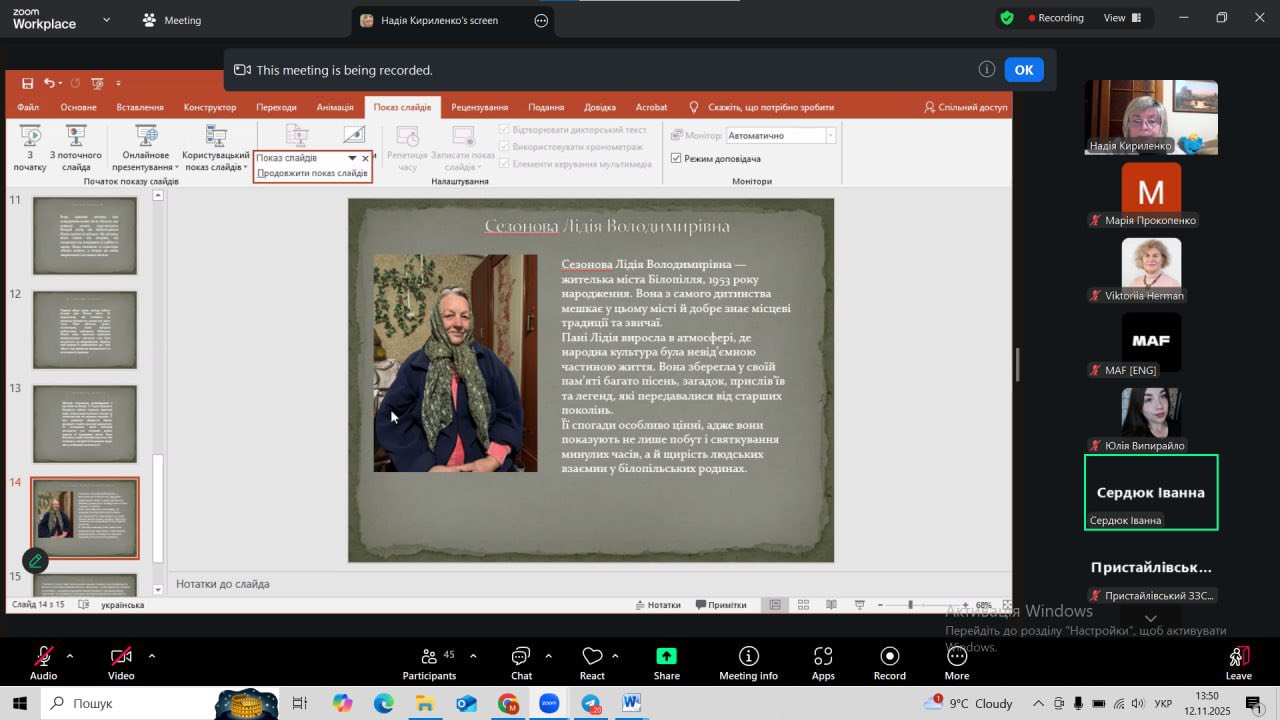Click the green annotation pencil icon
Screen dimensions: 1280x720
click(35, 561)
